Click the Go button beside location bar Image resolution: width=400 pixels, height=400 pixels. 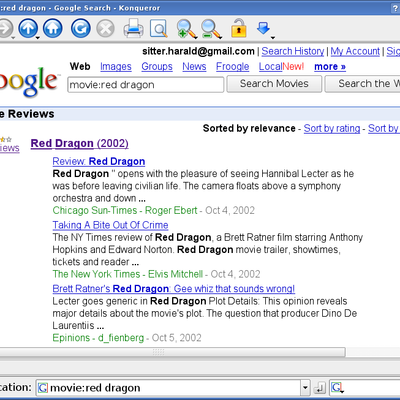point(320,388)
